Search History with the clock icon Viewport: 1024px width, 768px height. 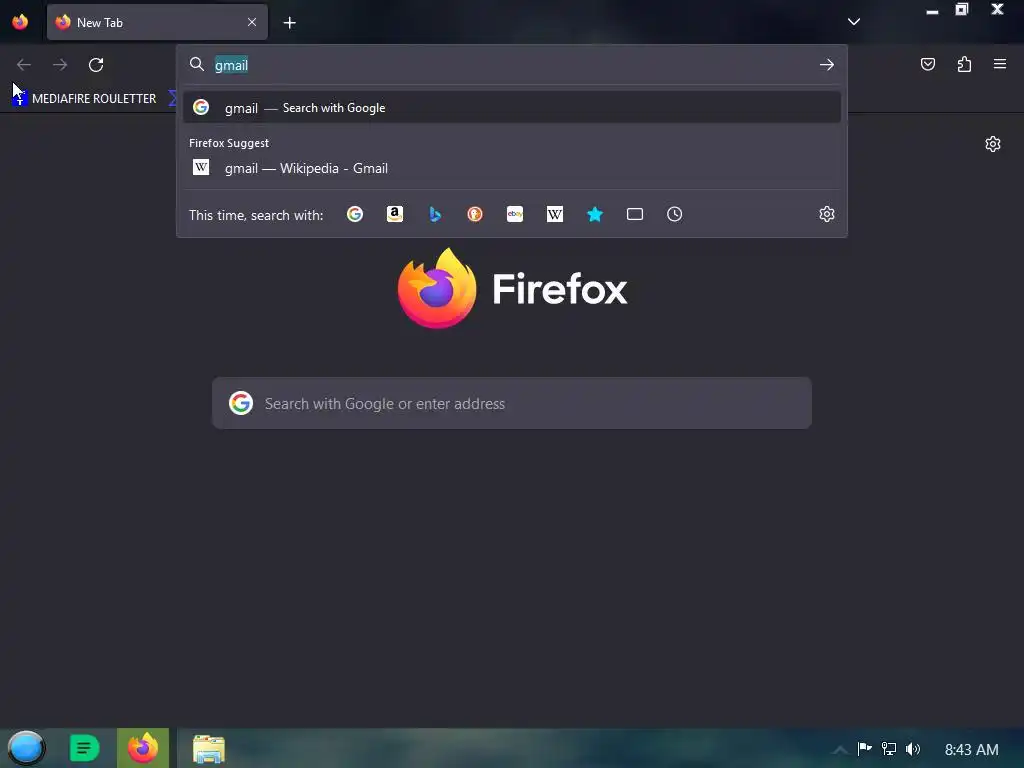pyautogui.click(x=675, y=214)
